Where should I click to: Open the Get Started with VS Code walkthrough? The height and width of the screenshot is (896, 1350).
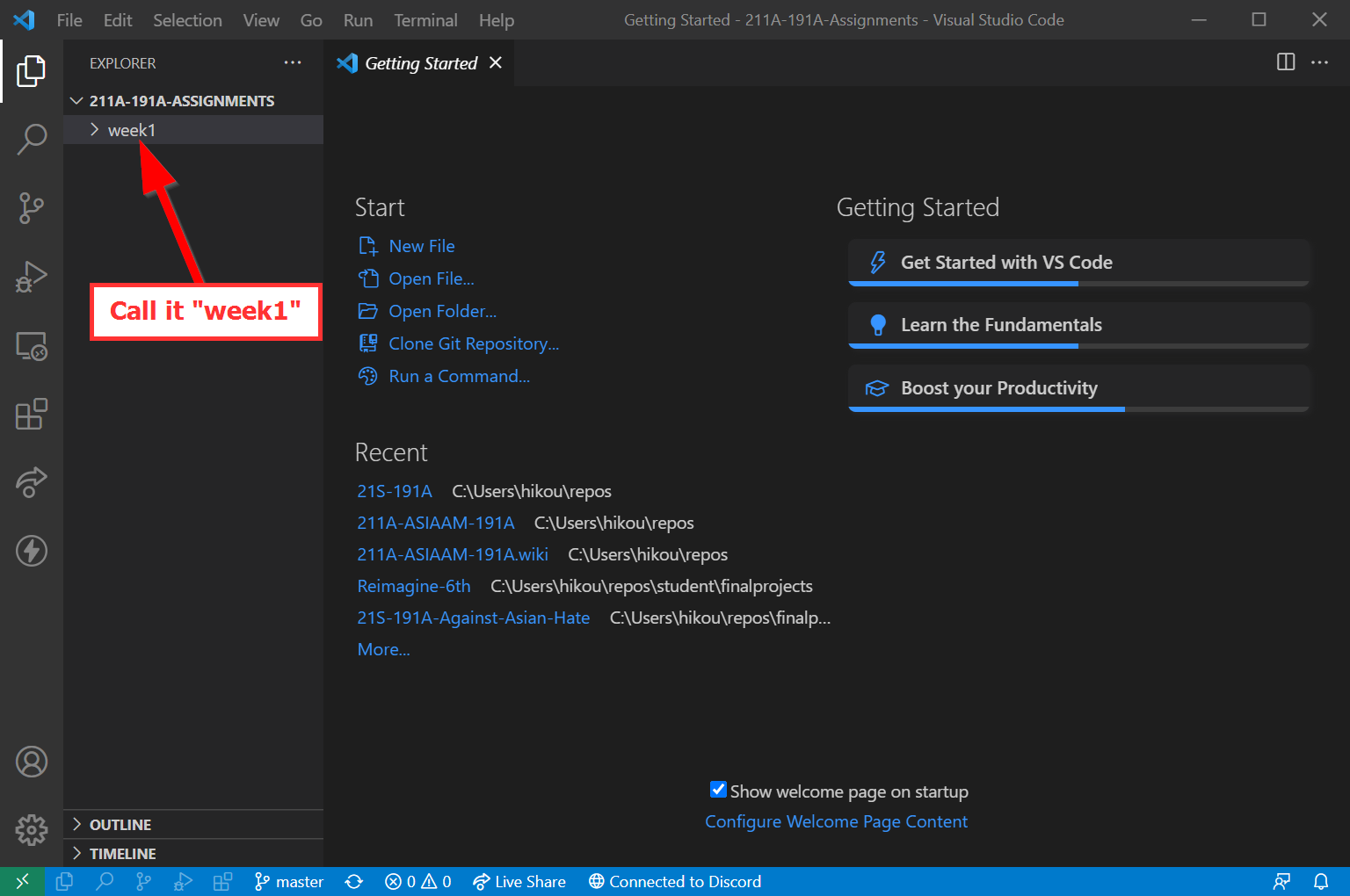tap(1005, 263)
